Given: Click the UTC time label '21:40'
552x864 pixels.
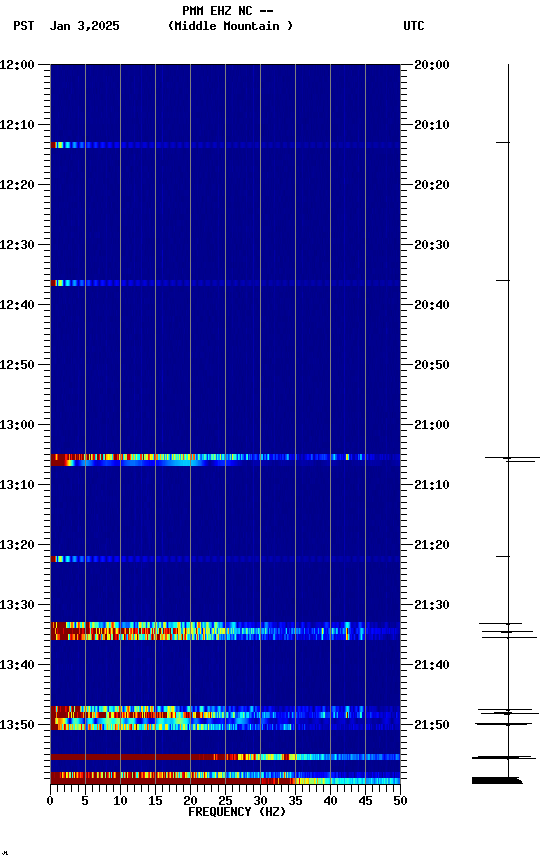Looking at the screenshot, I should click(432, 666).
